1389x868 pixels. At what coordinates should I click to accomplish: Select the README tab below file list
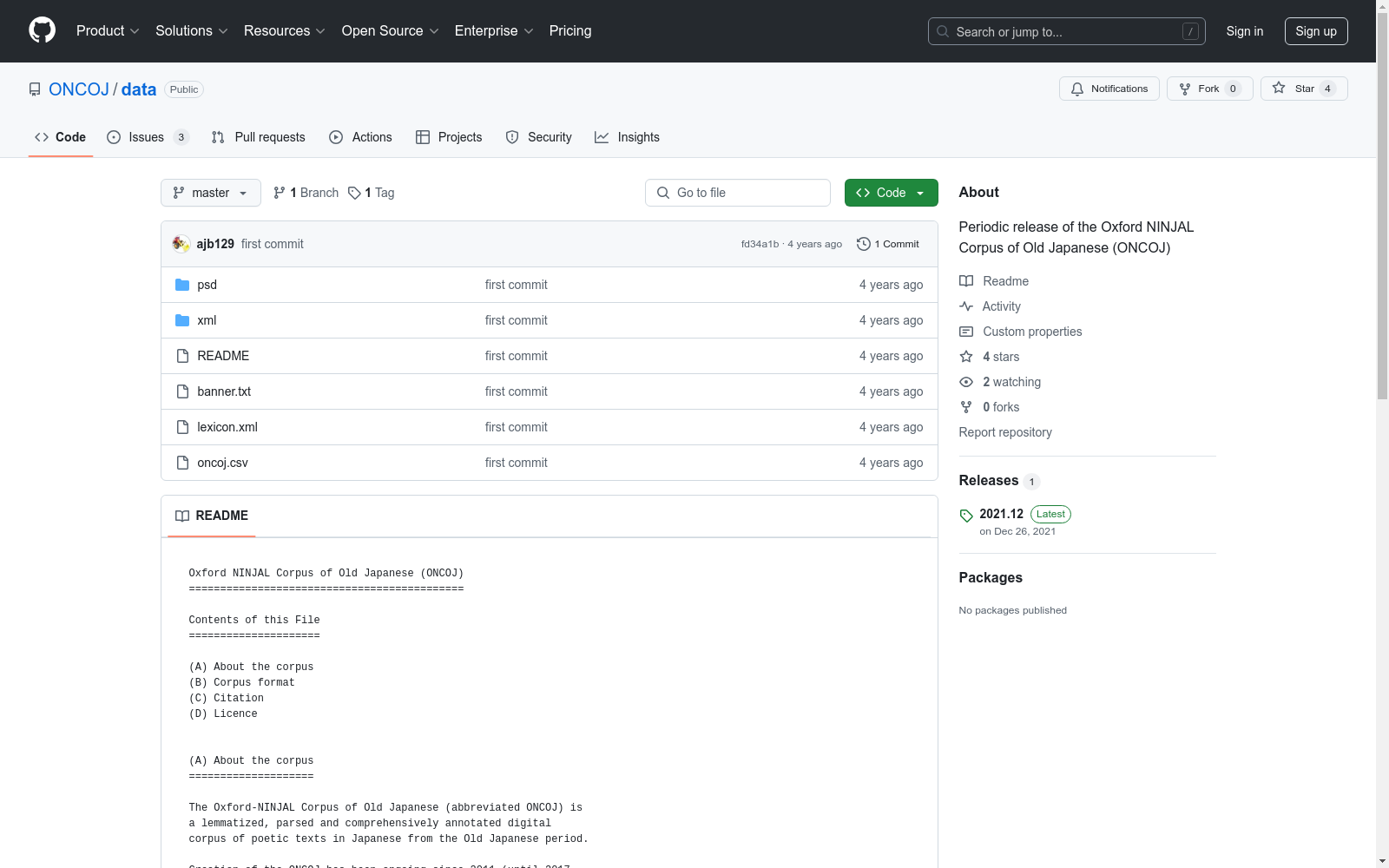[x=212, y=516]
